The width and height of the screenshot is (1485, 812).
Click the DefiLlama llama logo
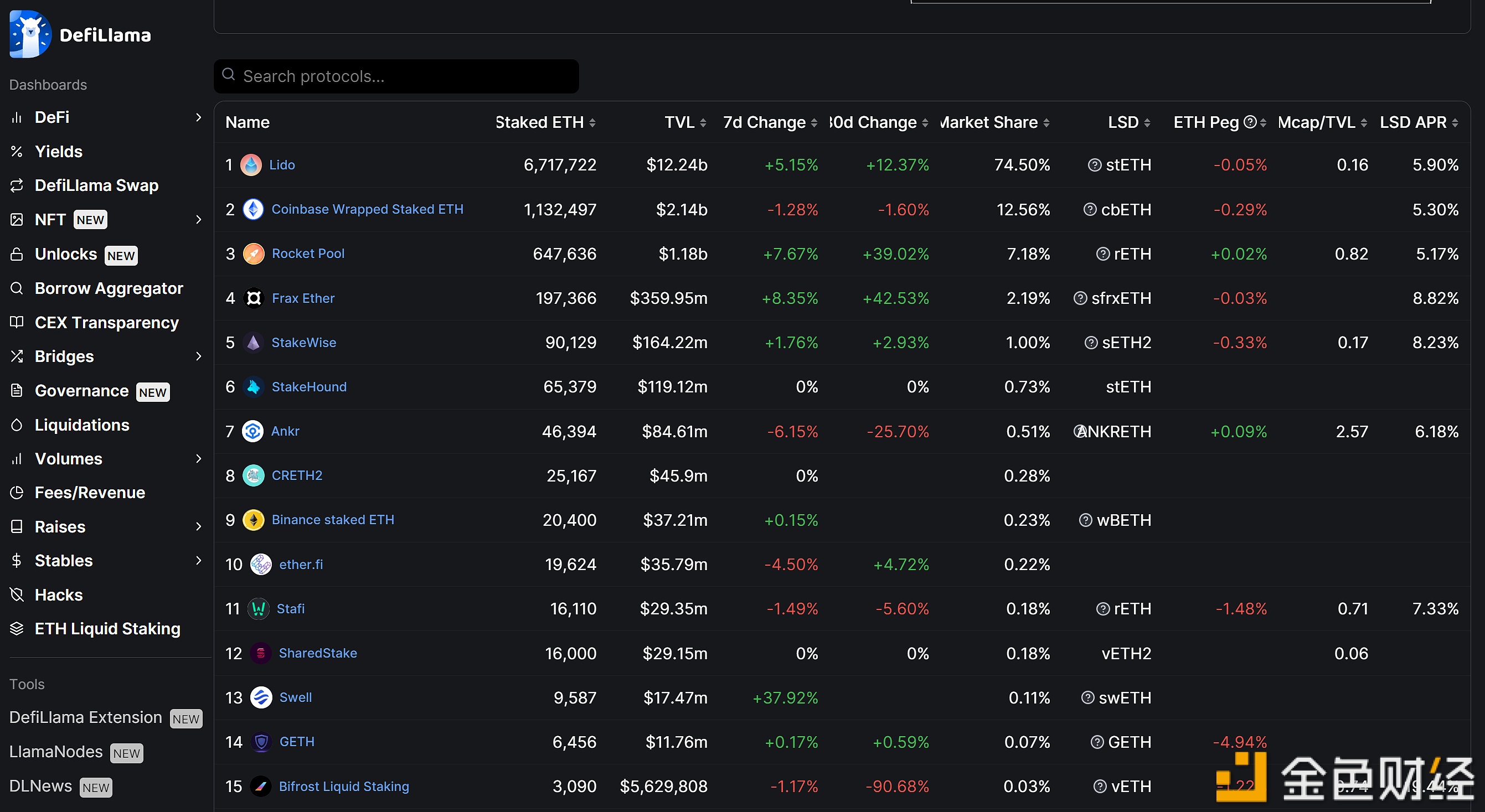click(x=30, y=34)
